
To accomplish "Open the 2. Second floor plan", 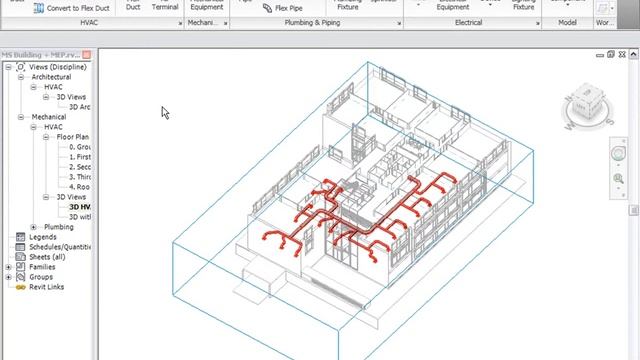I will [x=80, y=167].
